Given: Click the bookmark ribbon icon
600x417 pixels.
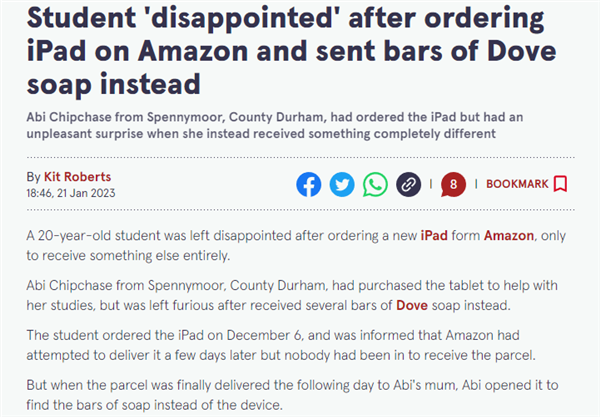Looking at the screenshot, I should tap(561, 184).
